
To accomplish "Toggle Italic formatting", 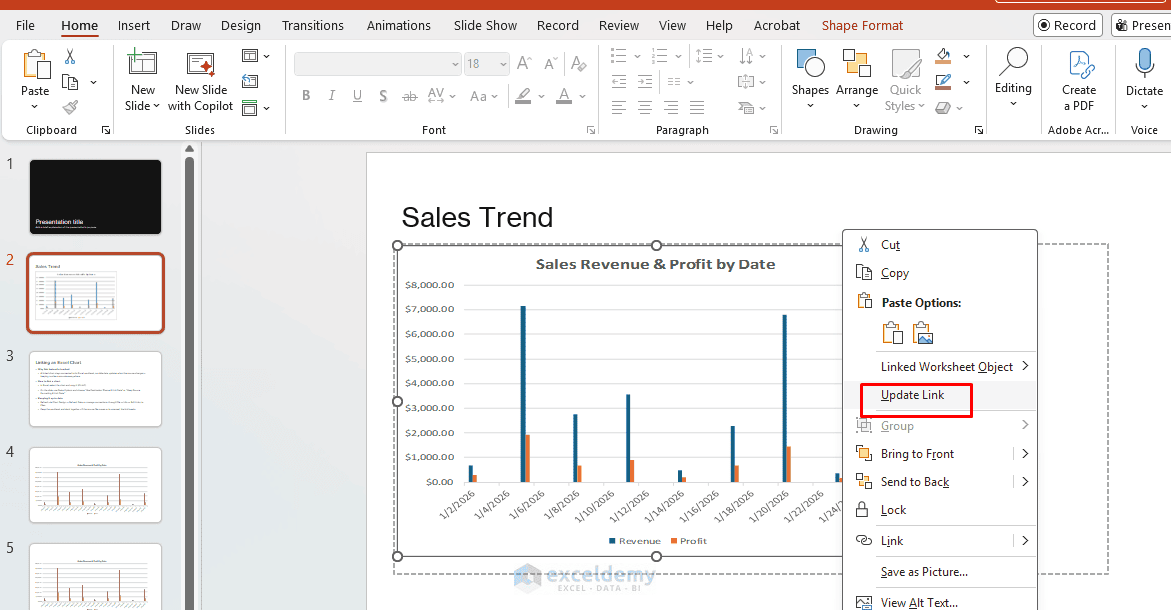I will tap(332, 96).
